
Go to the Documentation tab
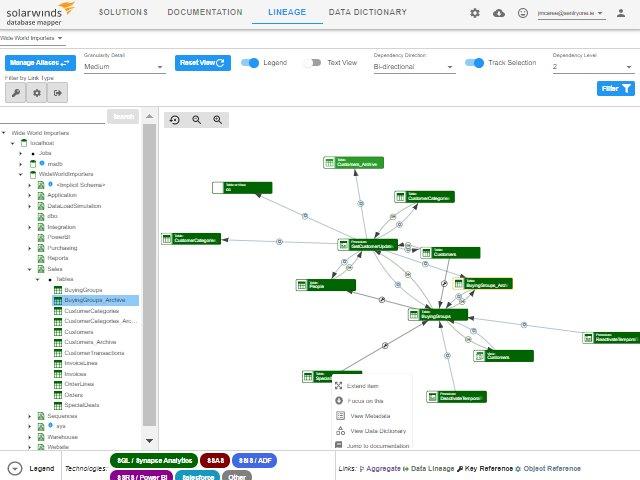point(205,12)
